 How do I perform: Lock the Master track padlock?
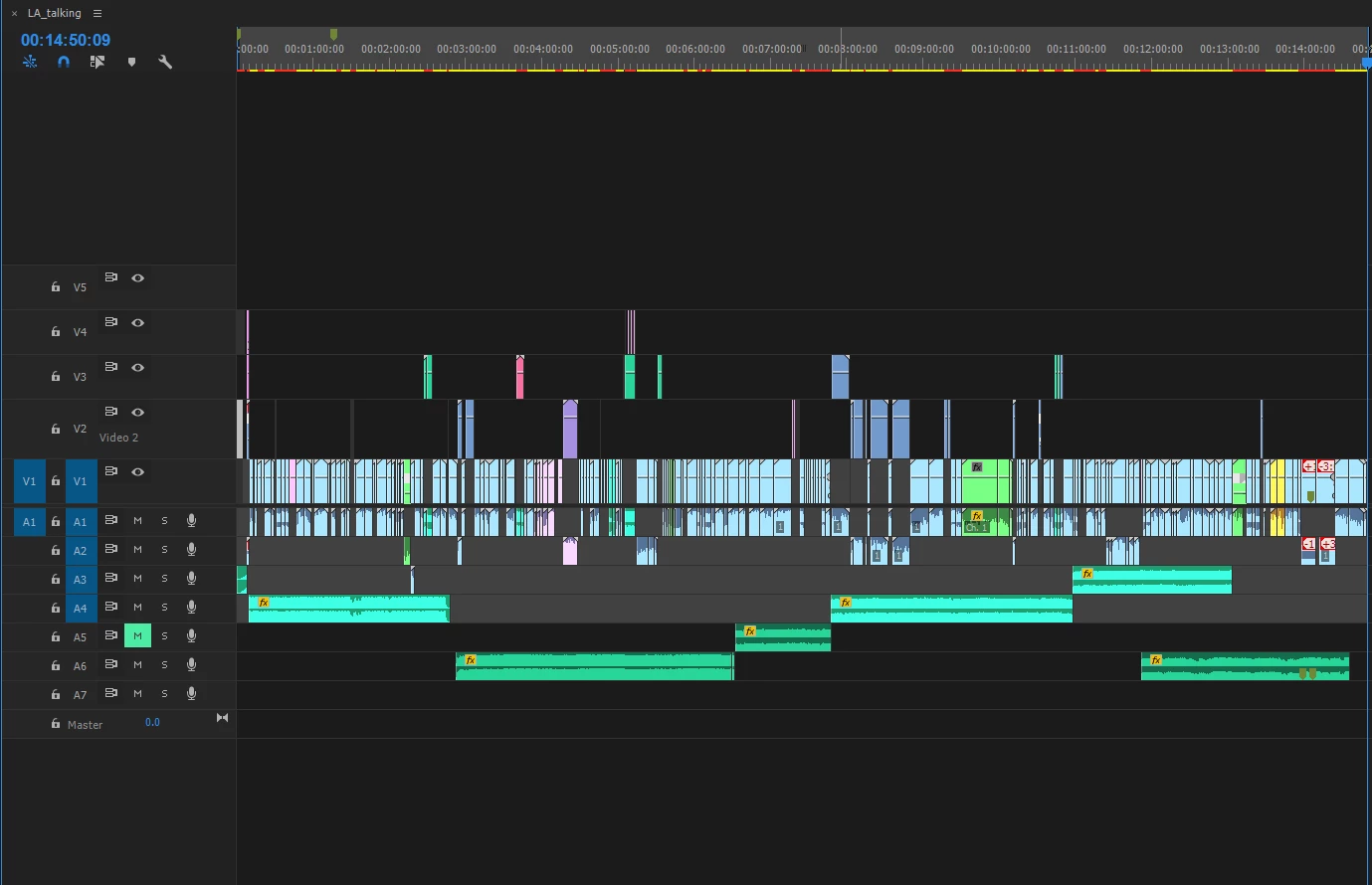[56, 724]
